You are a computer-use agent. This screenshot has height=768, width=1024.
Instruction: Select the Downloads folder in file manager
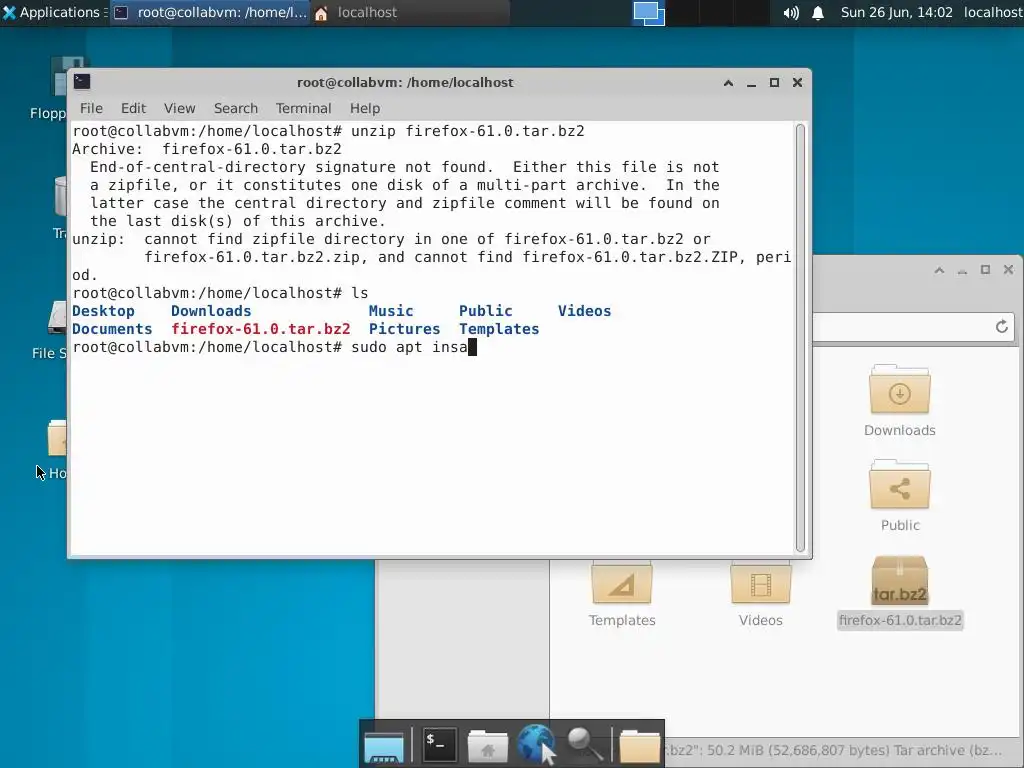899,400
